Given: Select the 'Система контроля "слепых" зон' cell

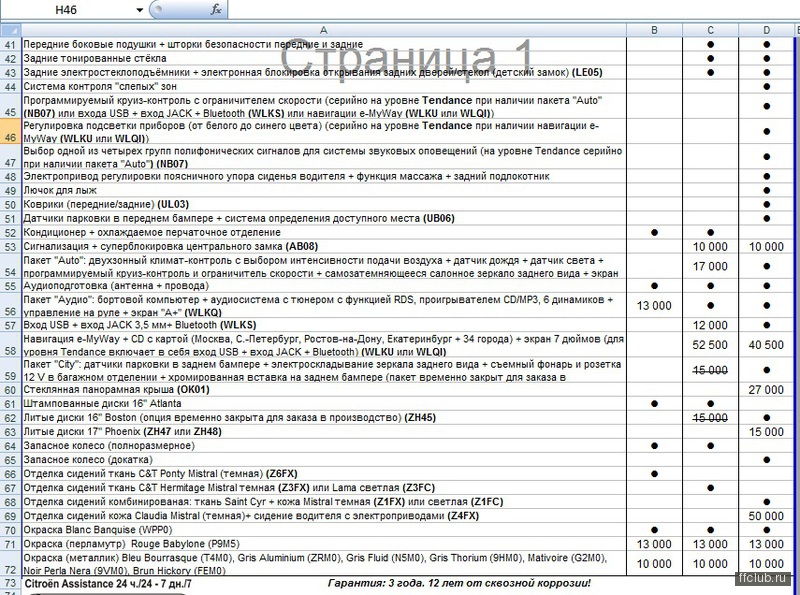Looking at the screenshot, I should (x=324, y=86).
